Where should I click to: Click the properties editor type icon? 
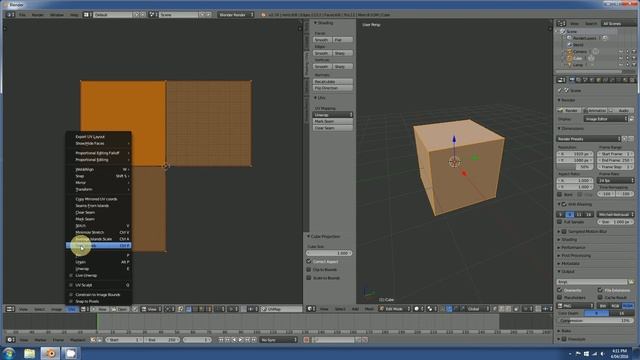[x=562, y=80]
